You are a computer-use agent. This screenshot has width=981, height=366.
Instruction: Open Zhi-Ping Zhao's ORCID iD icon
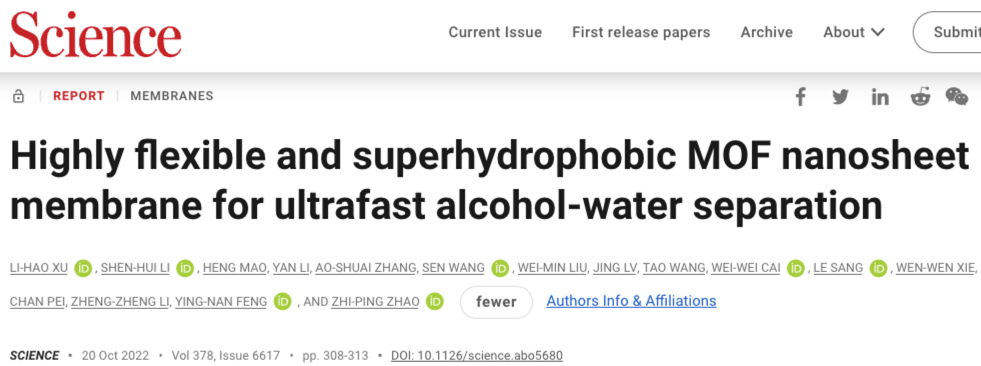point(435,302)
